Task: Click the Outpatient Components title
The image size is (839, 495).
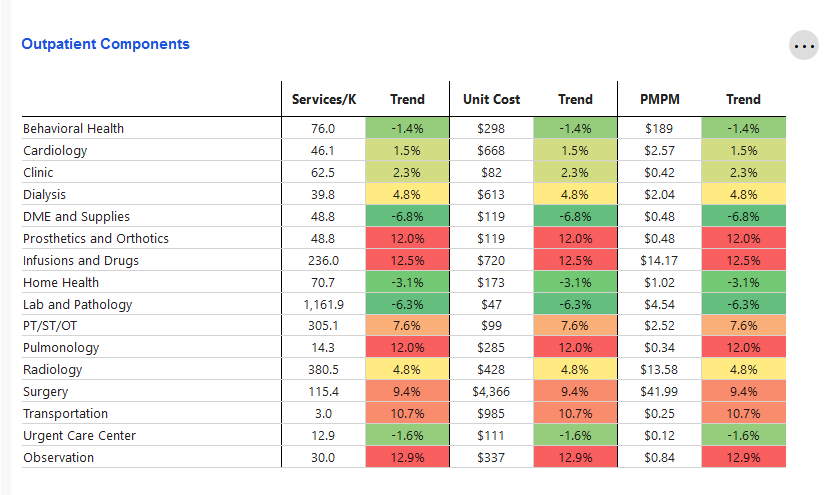Action: pos(105,44)
